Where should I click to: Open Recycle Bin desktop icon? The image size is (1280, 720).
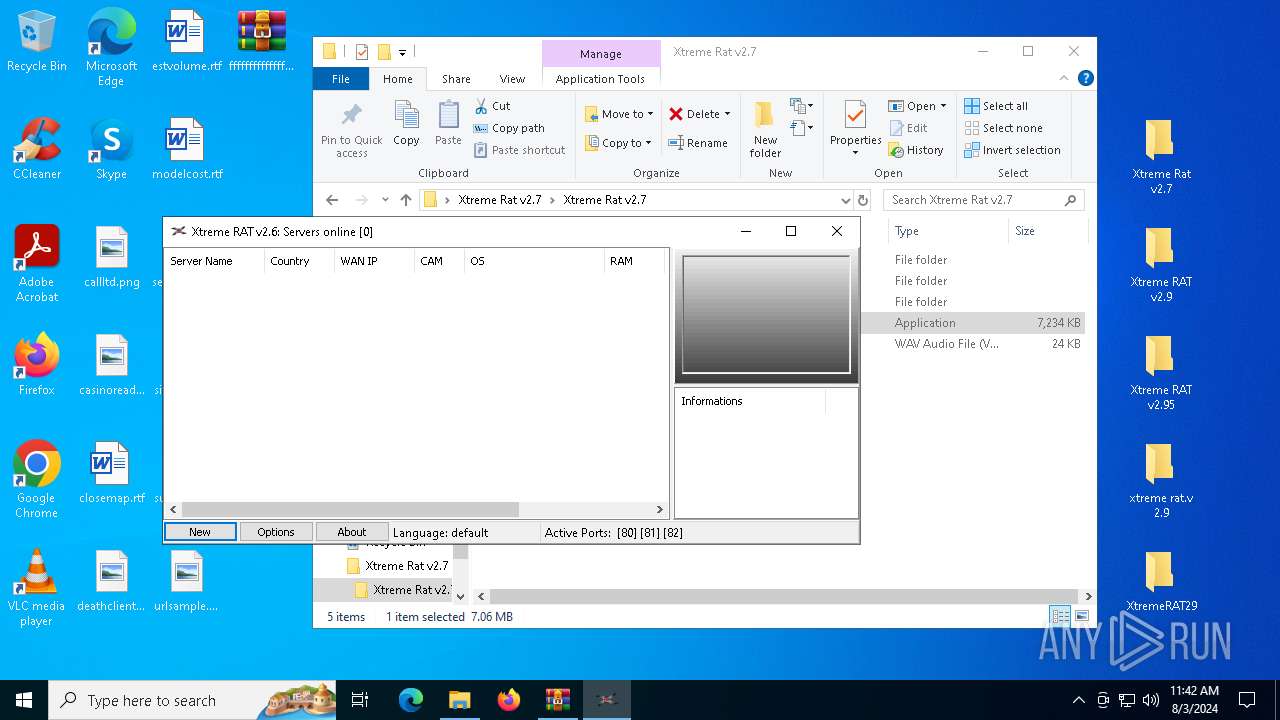[x=37, y=43]
